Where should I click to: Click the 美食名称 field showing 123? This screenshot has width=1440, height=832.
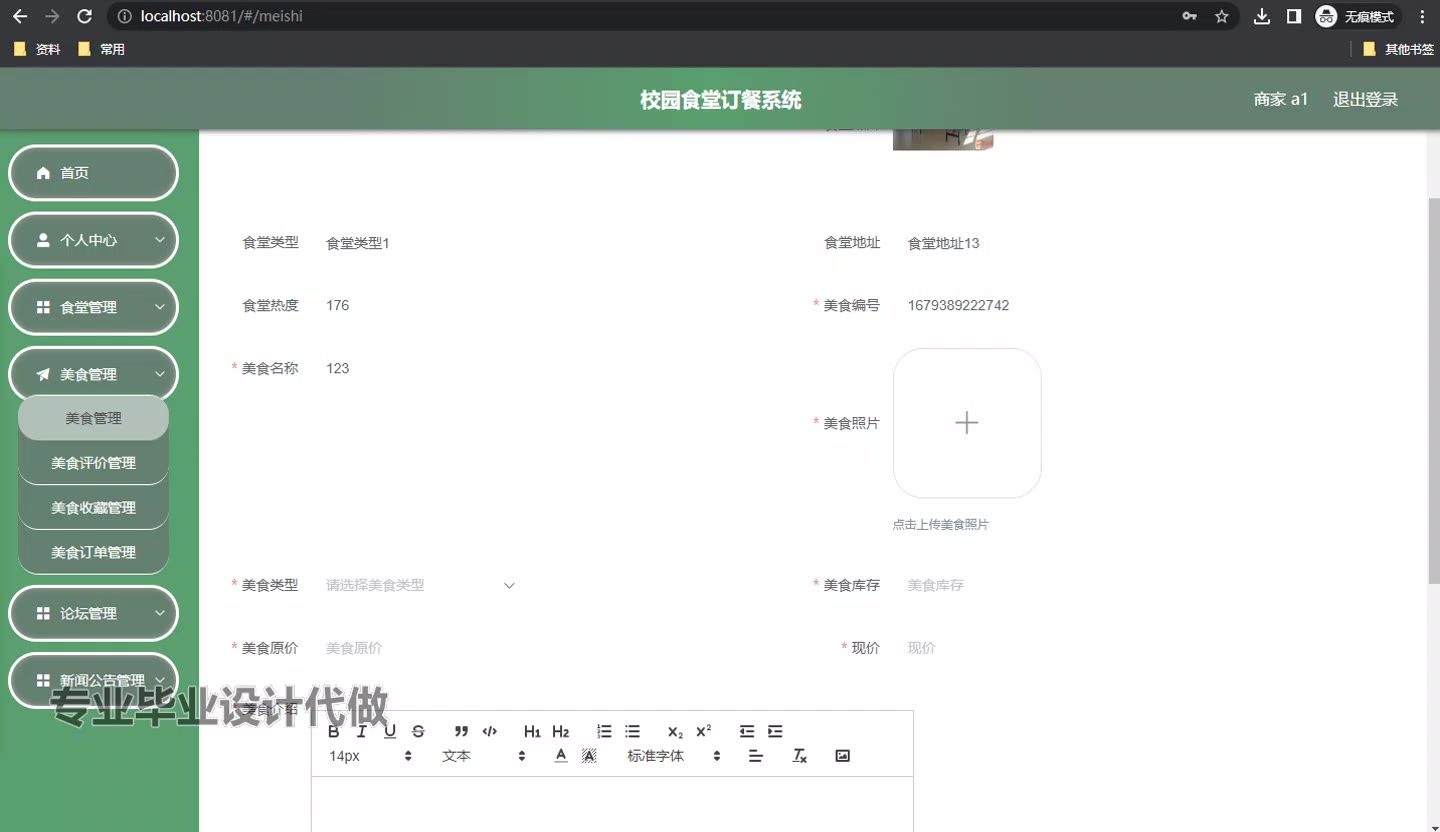click(420, 368)
